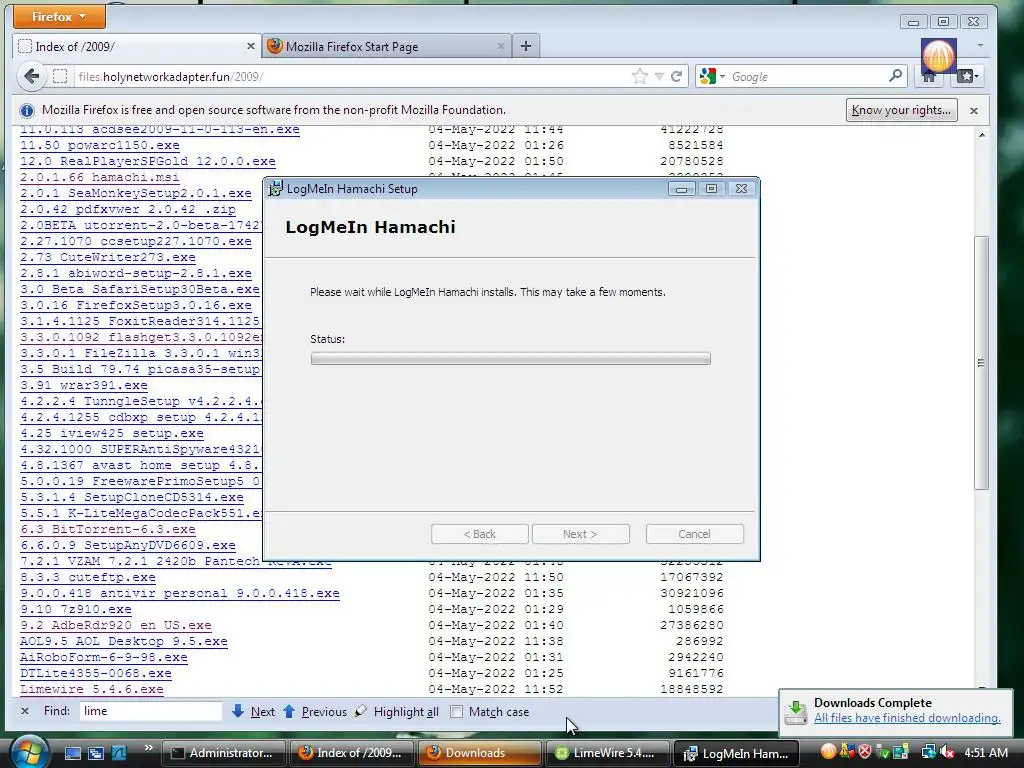Viewport: 1024px width, 768px height.
Task: Click Show Desktop quick launch icon
Action: pyautogui.click(x=72, y=753)
